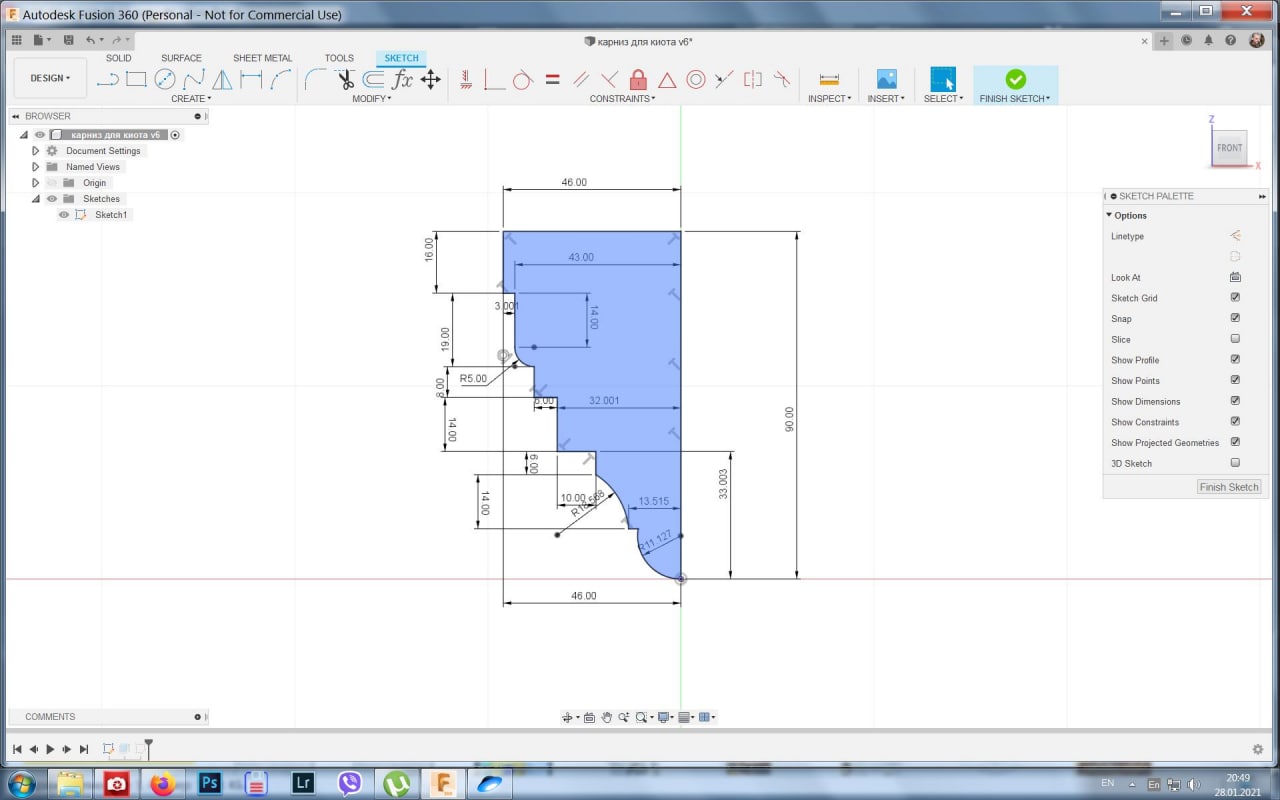The width and height of the screenshot is (1280, 800).
Task: Click Finish Sketch in the Sketch Palette
Action: coord(1229,487)
